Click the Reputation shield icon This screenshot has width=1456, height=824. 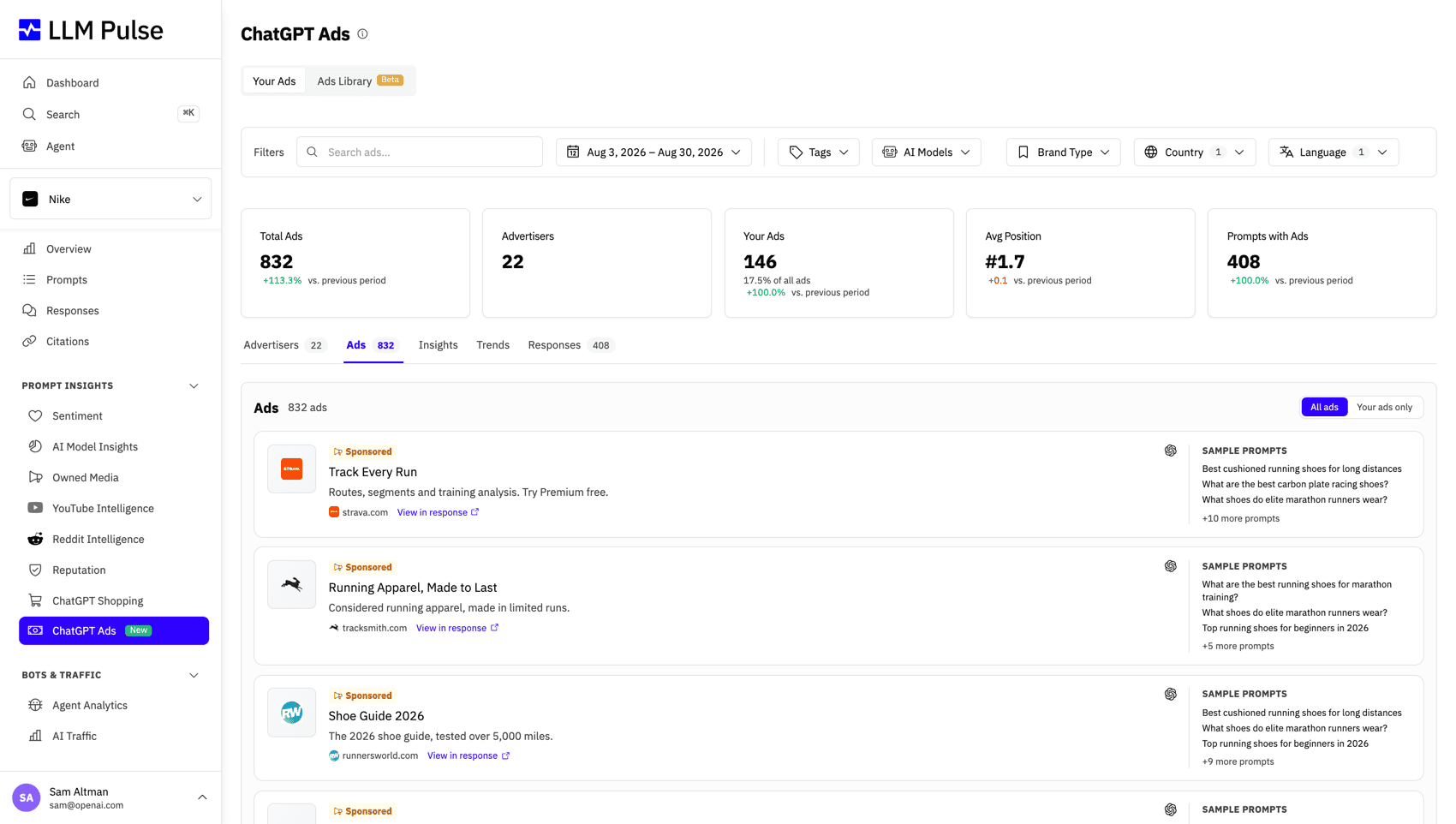pyautogui.click(x=35, y=570)
